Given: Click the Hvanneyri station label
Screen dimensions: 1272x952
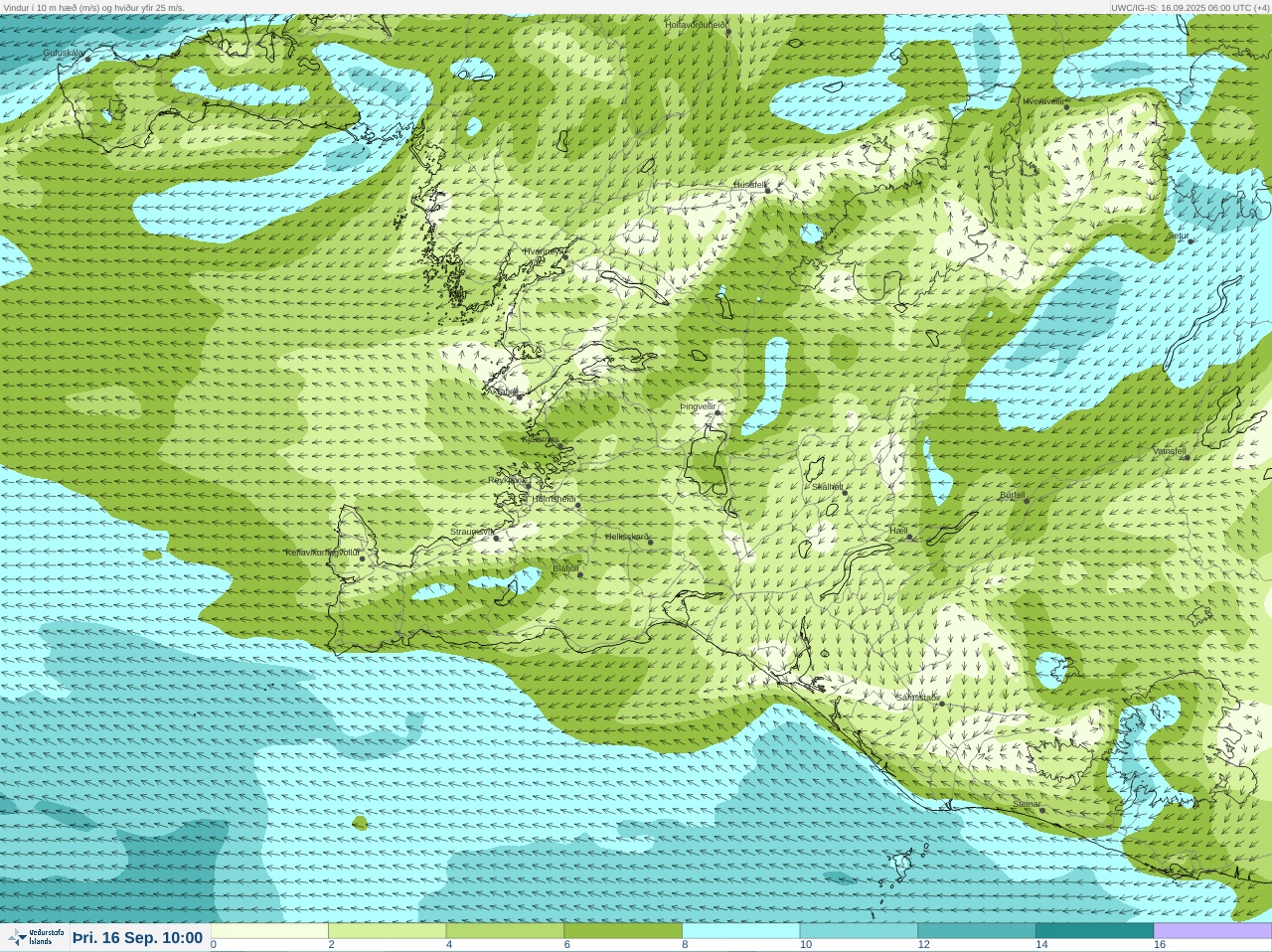Looking at the screenshot, I should [544, 251].
